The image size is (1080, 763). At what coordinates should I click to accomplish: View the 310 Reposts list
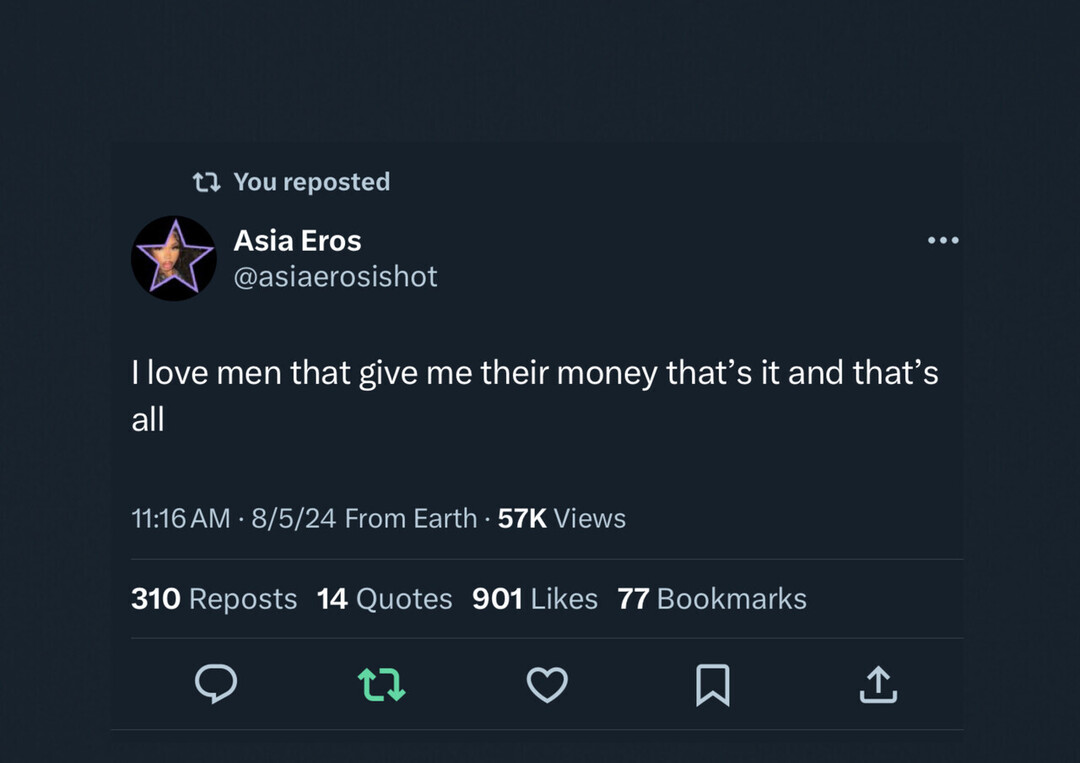click(x=214, y=599)
